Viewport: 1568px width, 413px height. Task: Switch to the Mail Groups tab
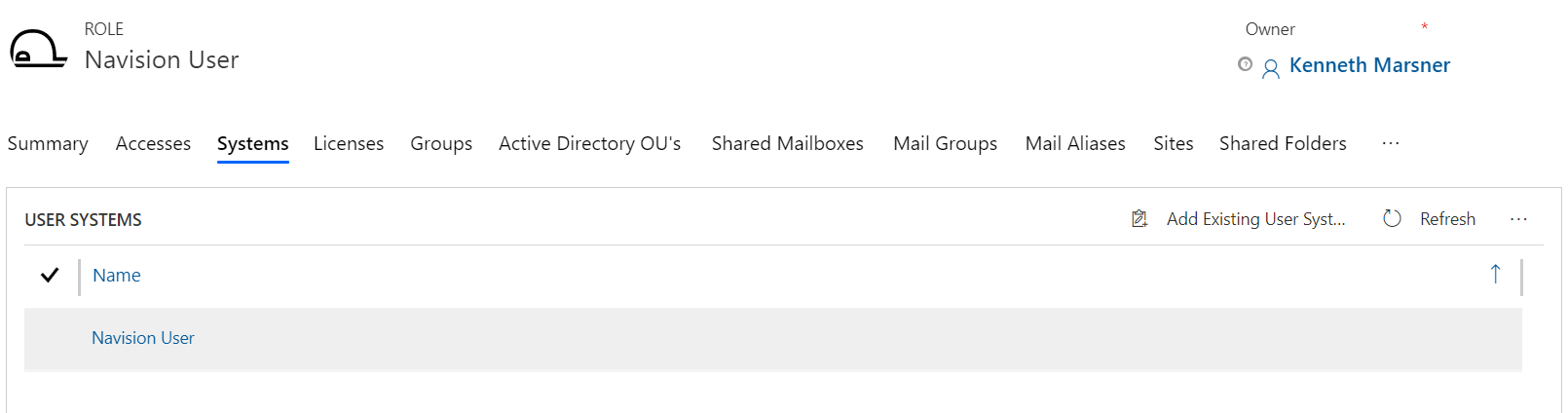point(945,143)
